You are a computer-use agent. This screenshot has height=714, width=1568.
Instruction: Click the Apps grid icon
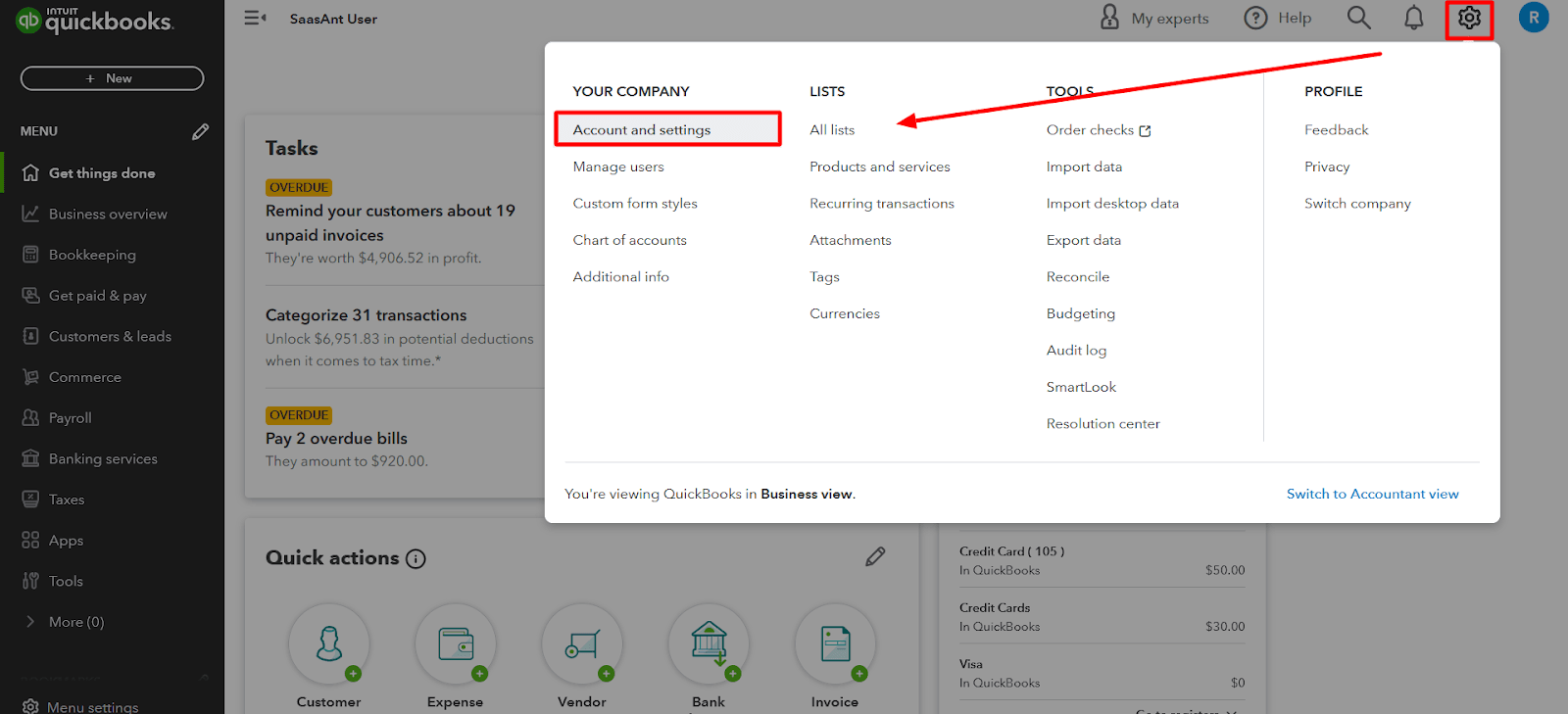pyautogui.click(x=30, y=540)
